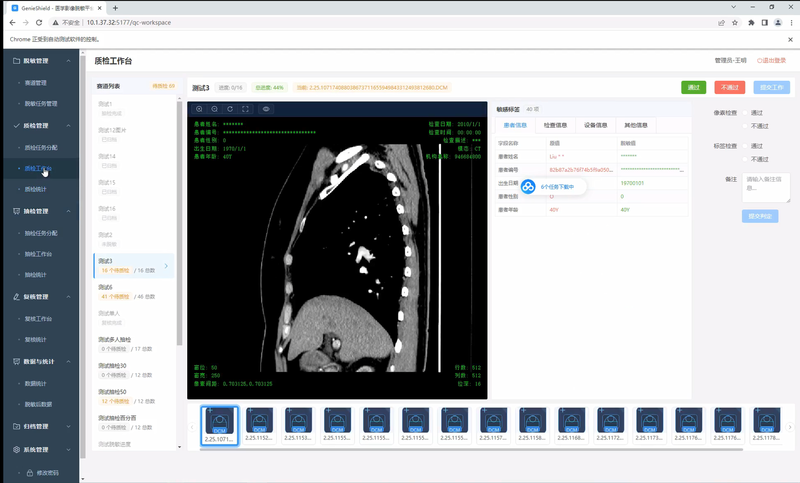Screen dimensions: 800x483
Task: Click the icon beside 抽检管理
Action: 16,211
